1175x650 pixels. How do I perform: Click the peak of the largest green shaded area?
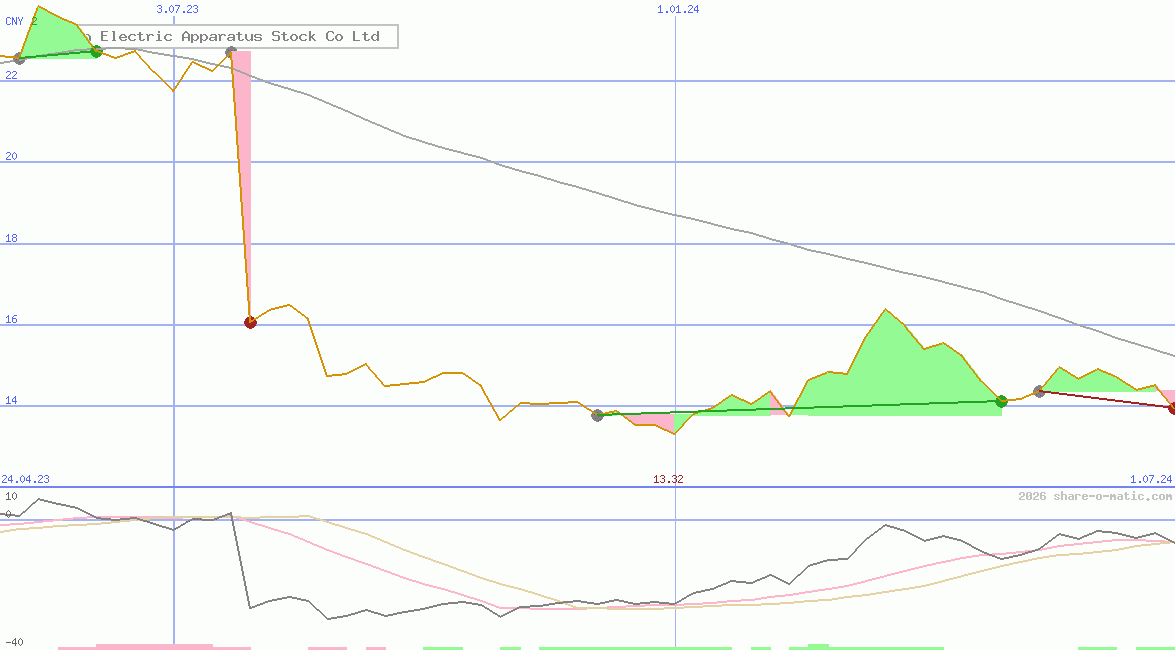pos(886,311)
